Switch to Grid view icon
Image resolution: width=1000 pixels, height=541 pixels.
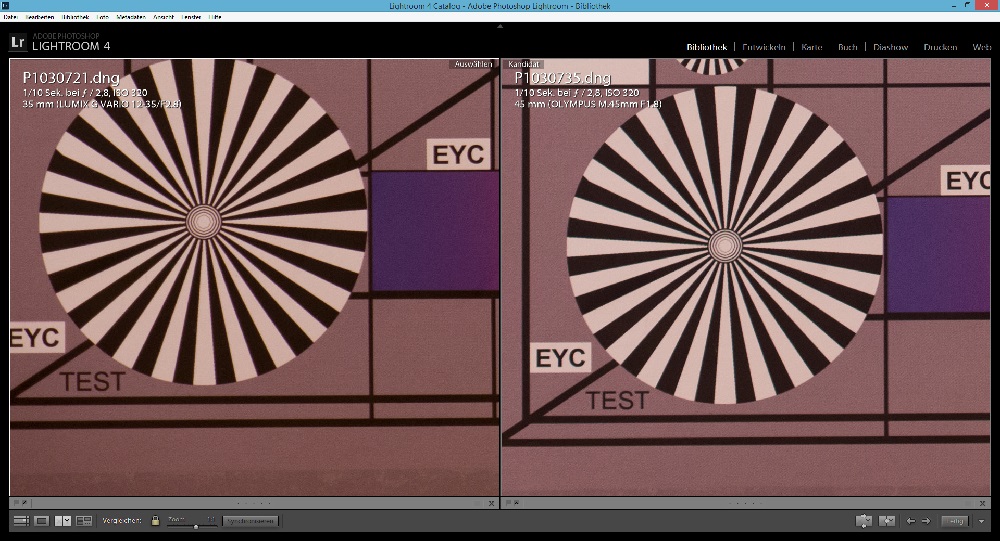(x=21, y=521)
